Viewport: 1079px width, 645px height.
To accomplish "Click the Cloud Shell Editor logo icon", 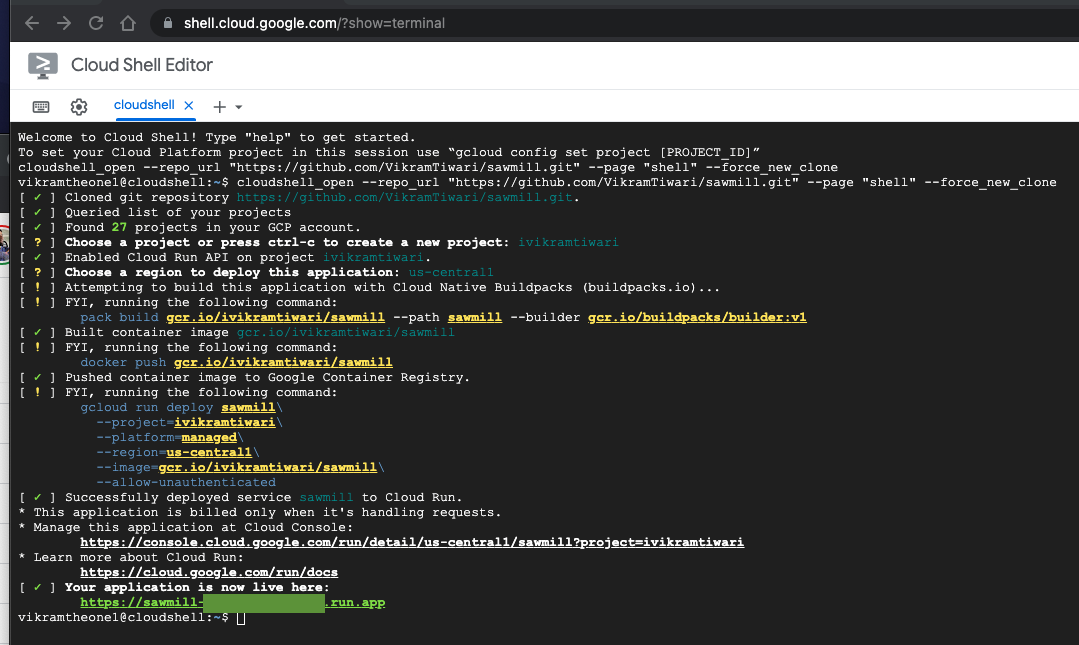I will click(43, 65).
